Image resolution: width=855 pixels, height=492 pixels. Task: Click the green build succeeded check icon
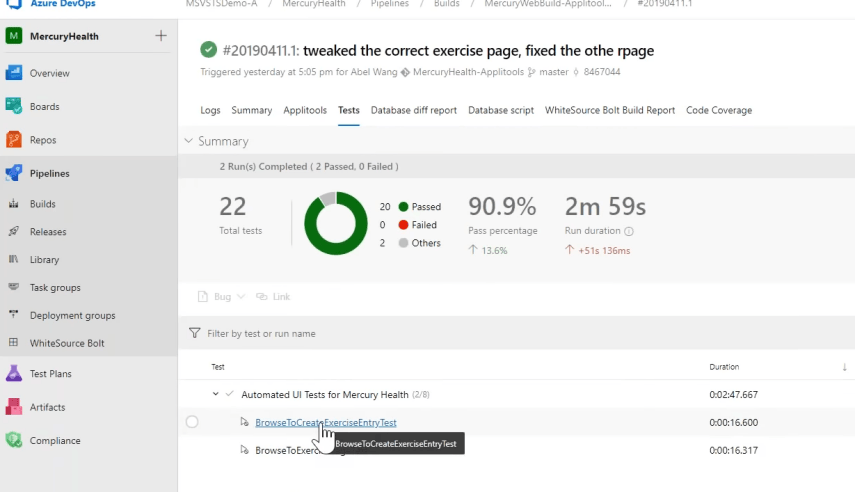(208, 50)
